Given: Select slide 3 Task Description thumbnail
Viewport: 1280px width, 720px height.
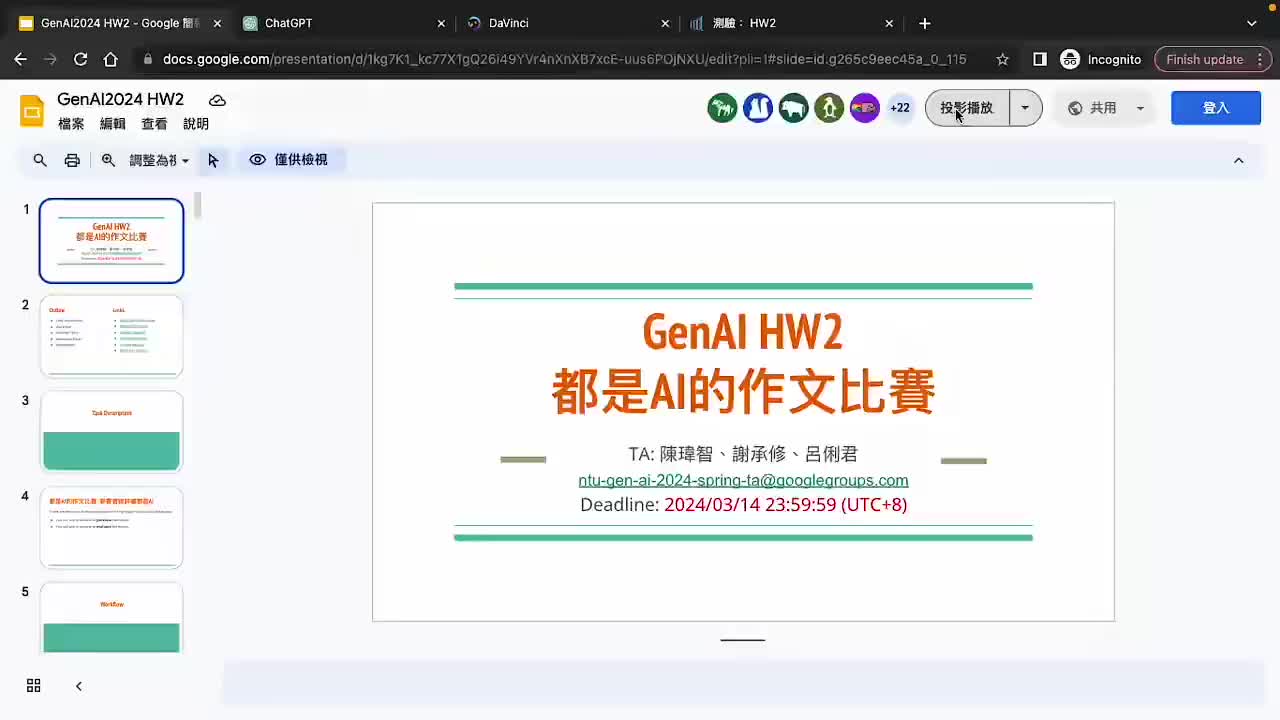Looking at the screenshot, I should point(111,431).
